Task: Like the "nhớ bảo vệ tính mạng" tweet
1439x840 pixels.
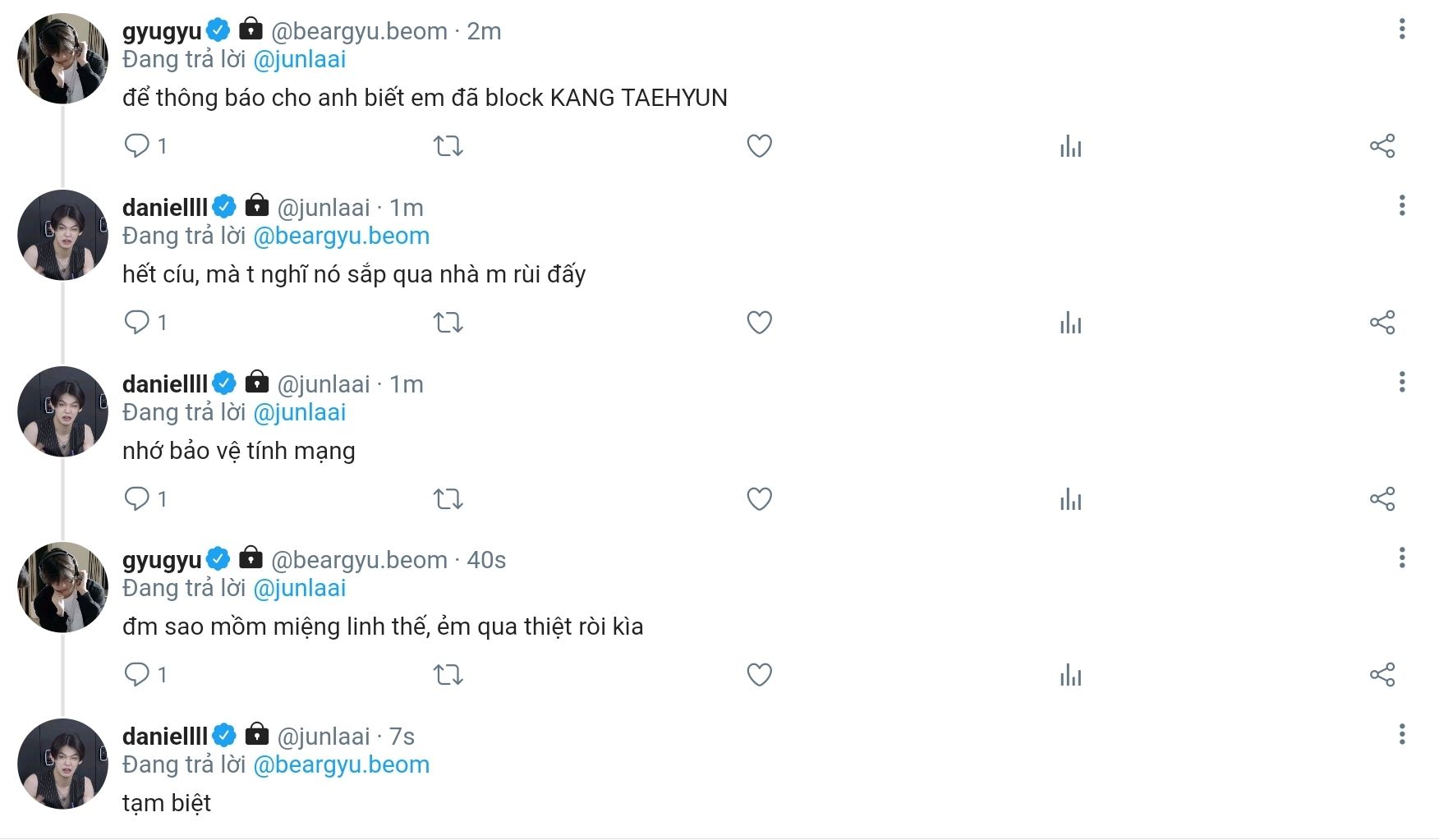Action: tap(759, 499)
